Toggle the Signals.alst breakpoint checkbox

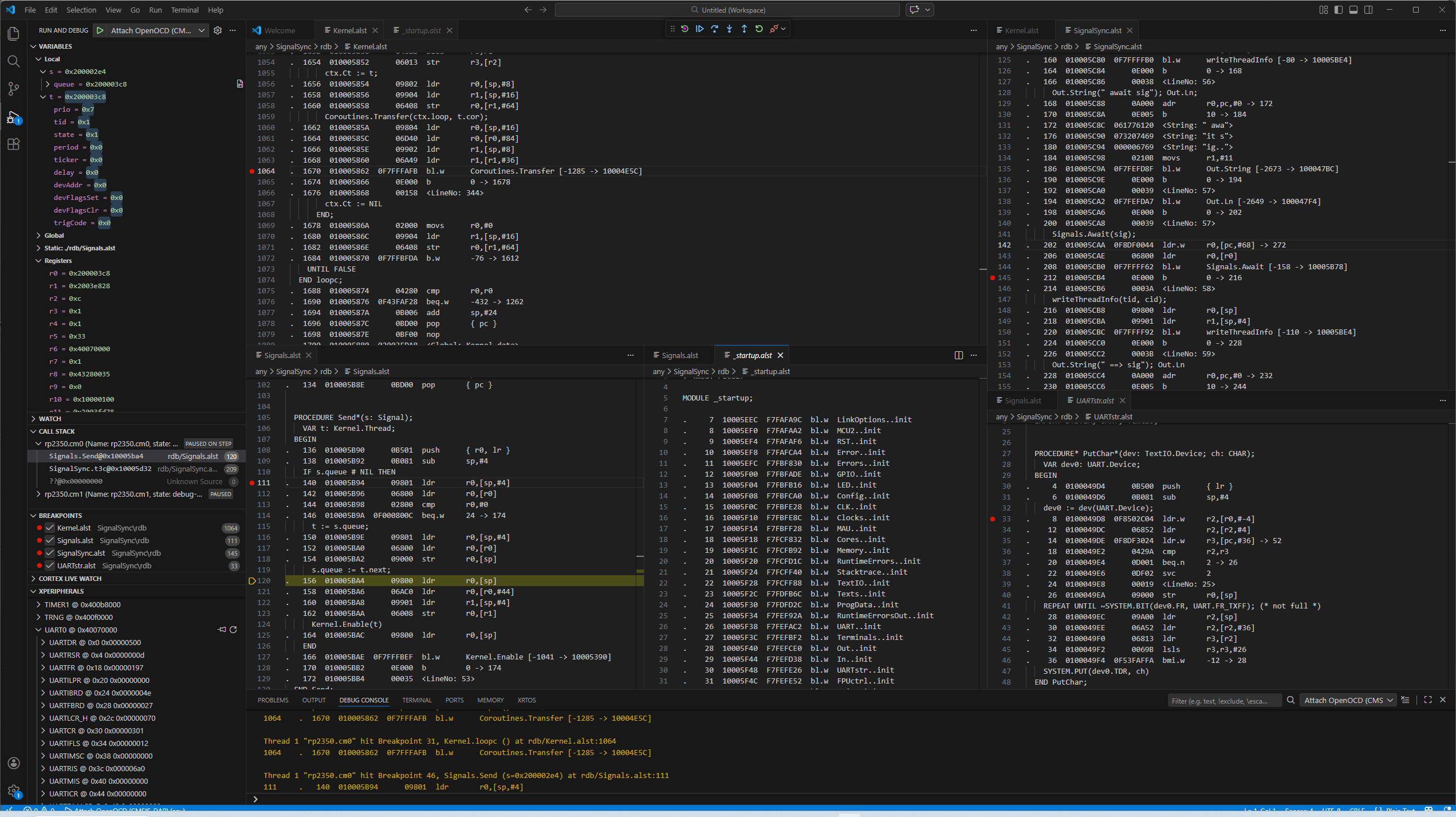click(x=50, y=540)
